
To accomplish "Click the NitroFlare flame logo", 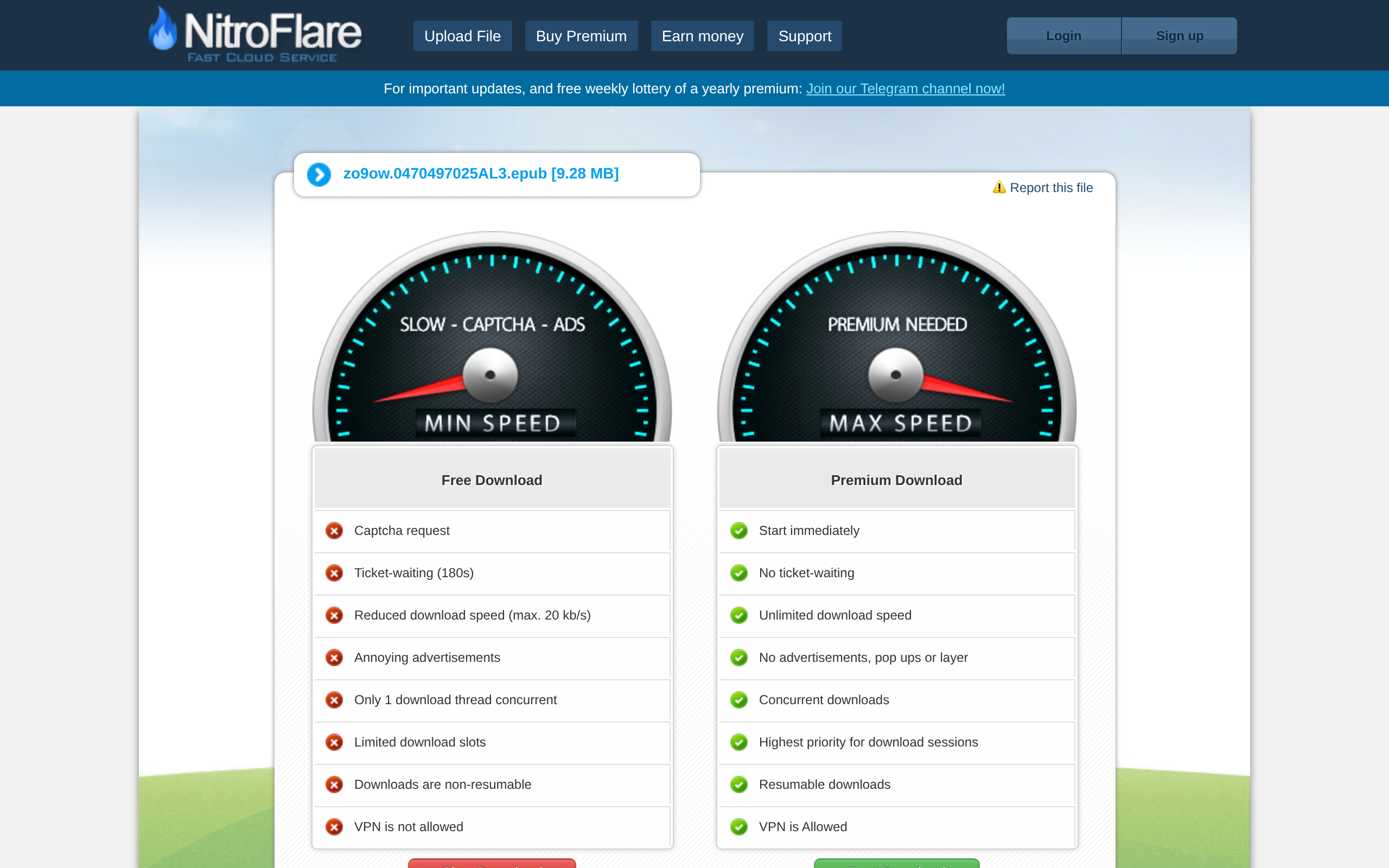I will point(255,34).
